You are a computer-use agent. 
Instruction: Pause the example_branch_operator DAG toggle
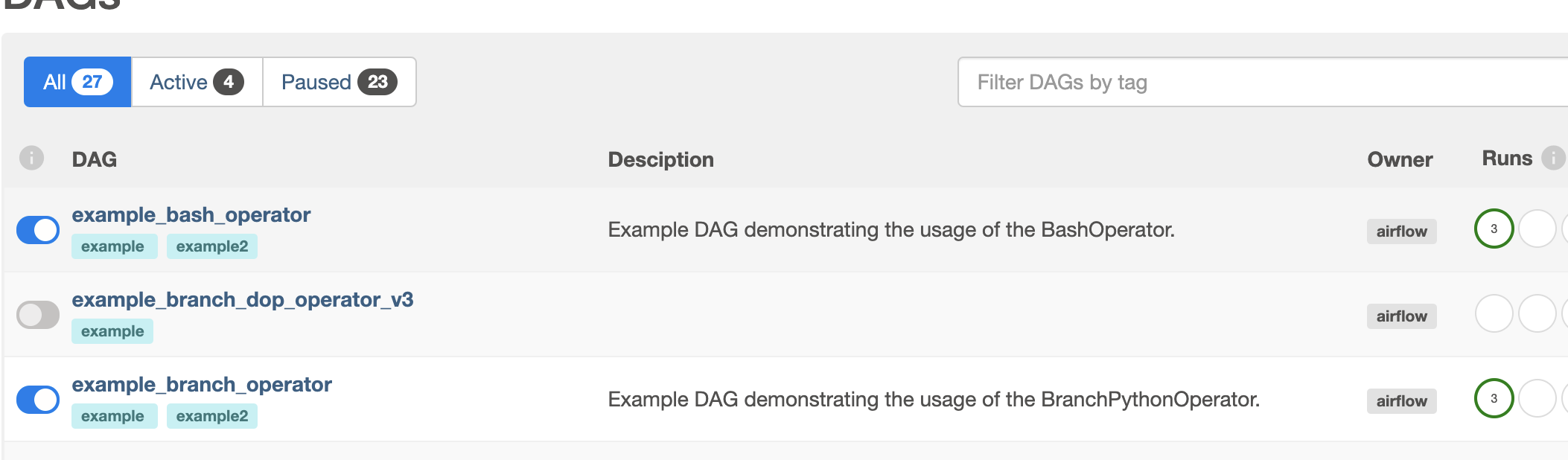click(38, 400)
